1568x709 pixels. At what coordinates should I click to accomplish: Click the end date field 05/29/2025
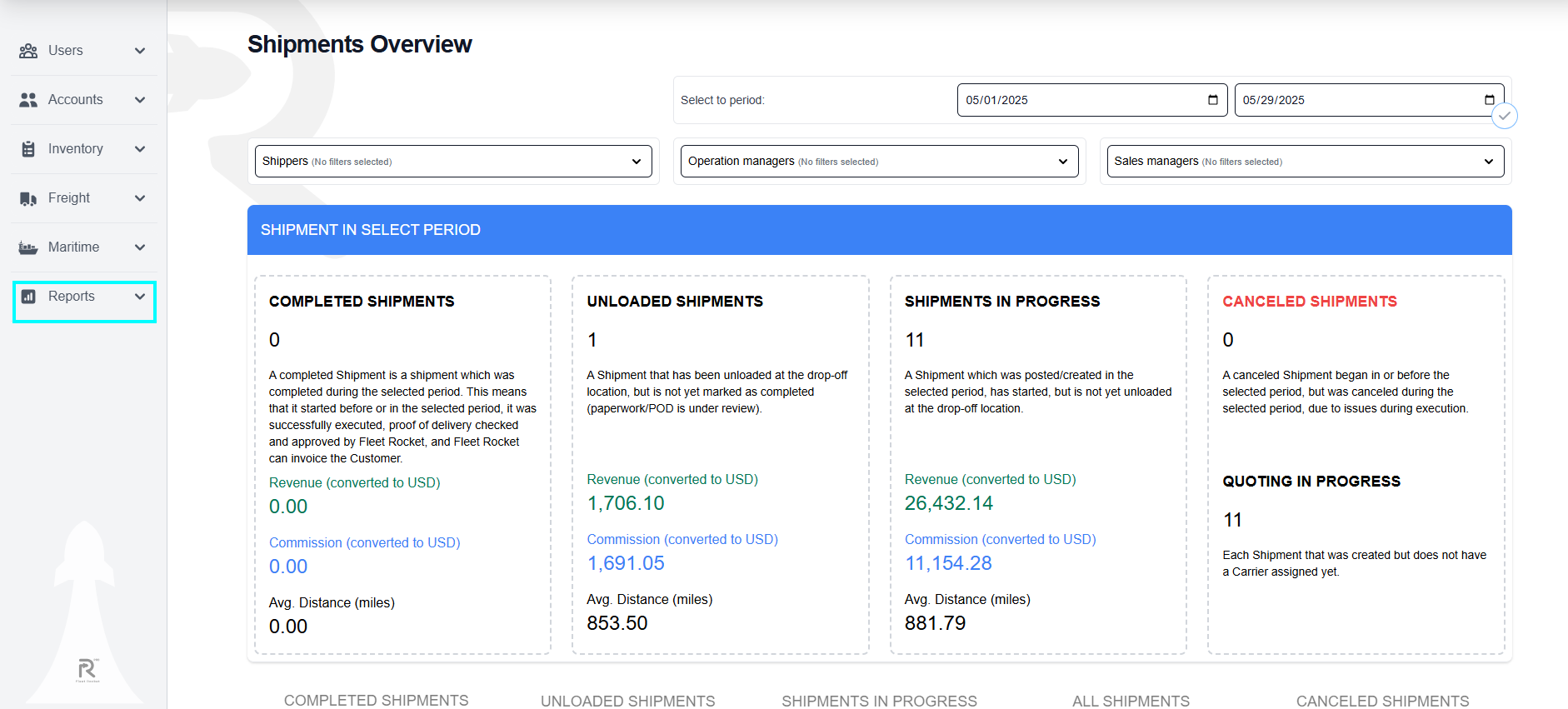pyautogui.click(x=1369, y=100)
